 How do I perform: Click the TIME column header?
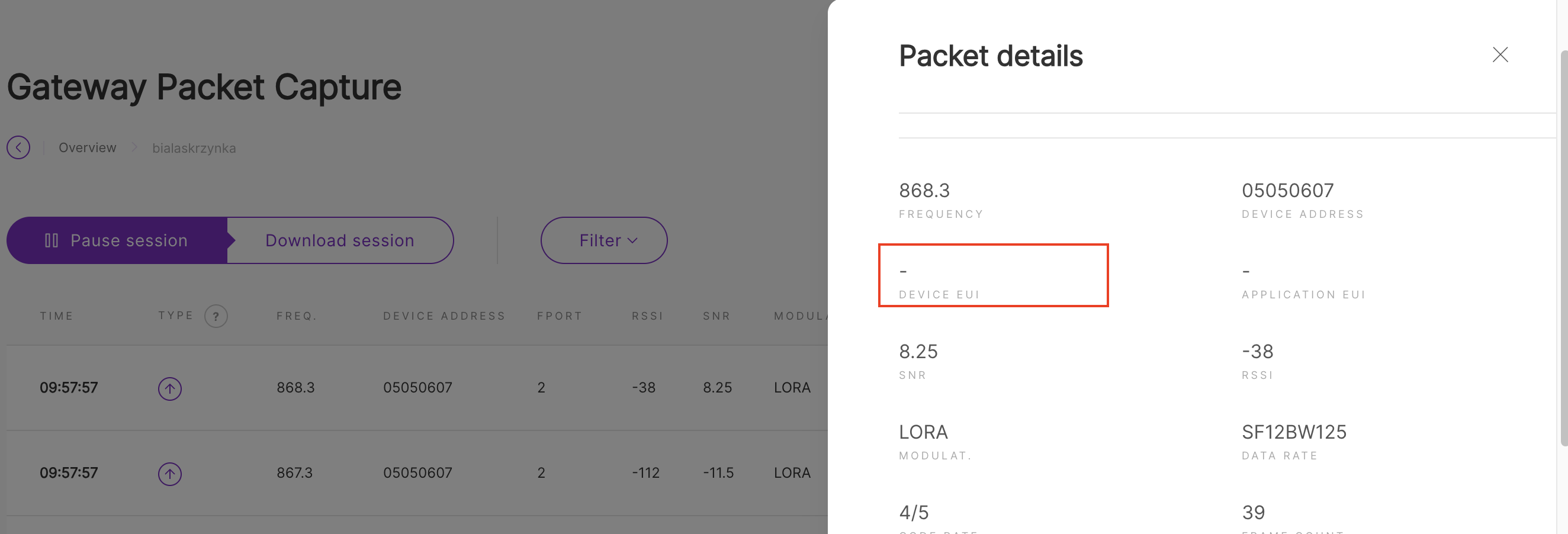tap(56, 316)
